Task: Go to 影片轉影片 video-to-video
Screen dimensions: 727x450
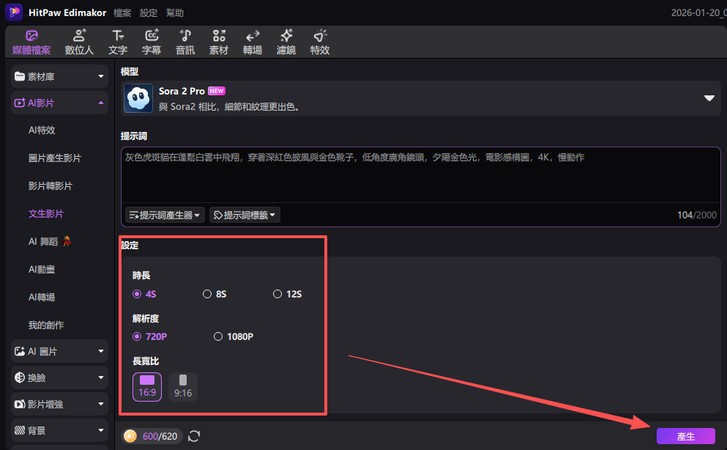Action: [x=50, y=186]
